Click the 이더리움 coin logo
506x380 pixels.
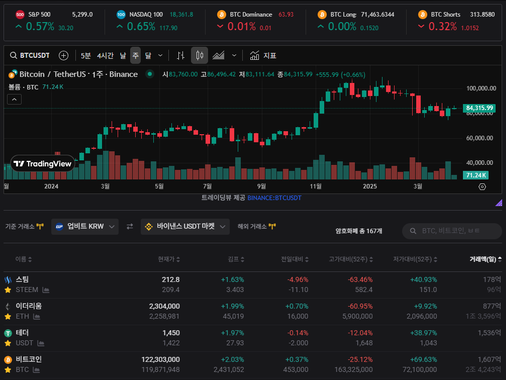click(x=8, y=306)
